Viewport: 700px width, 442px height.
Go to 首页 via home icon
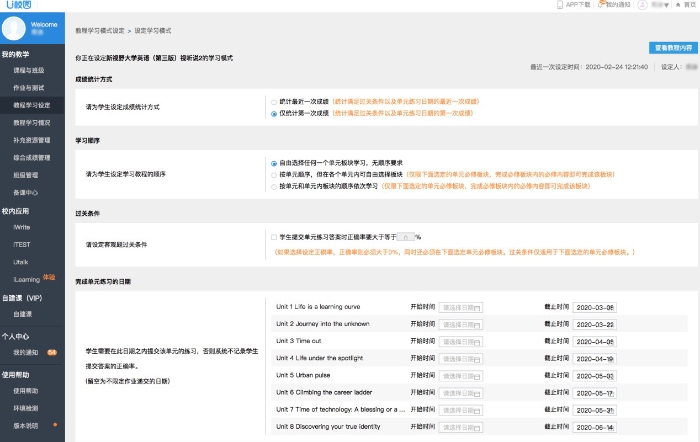tap(677, 5)
